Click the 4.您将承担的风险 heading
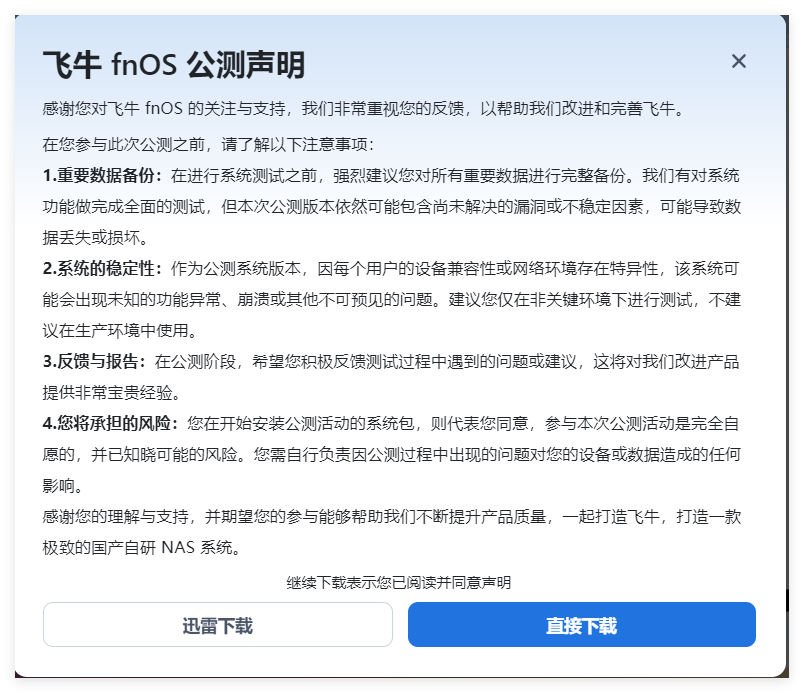 [110, 424]
